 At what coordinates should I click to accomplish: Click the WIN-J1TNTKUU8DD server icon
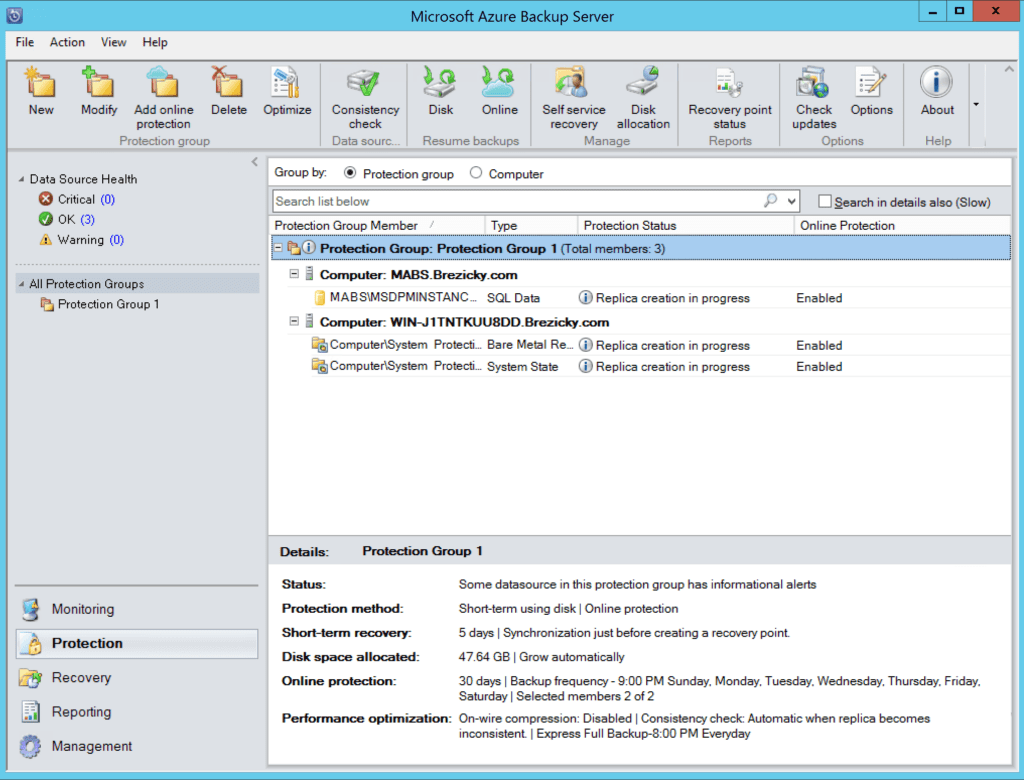tap(310, 321)
